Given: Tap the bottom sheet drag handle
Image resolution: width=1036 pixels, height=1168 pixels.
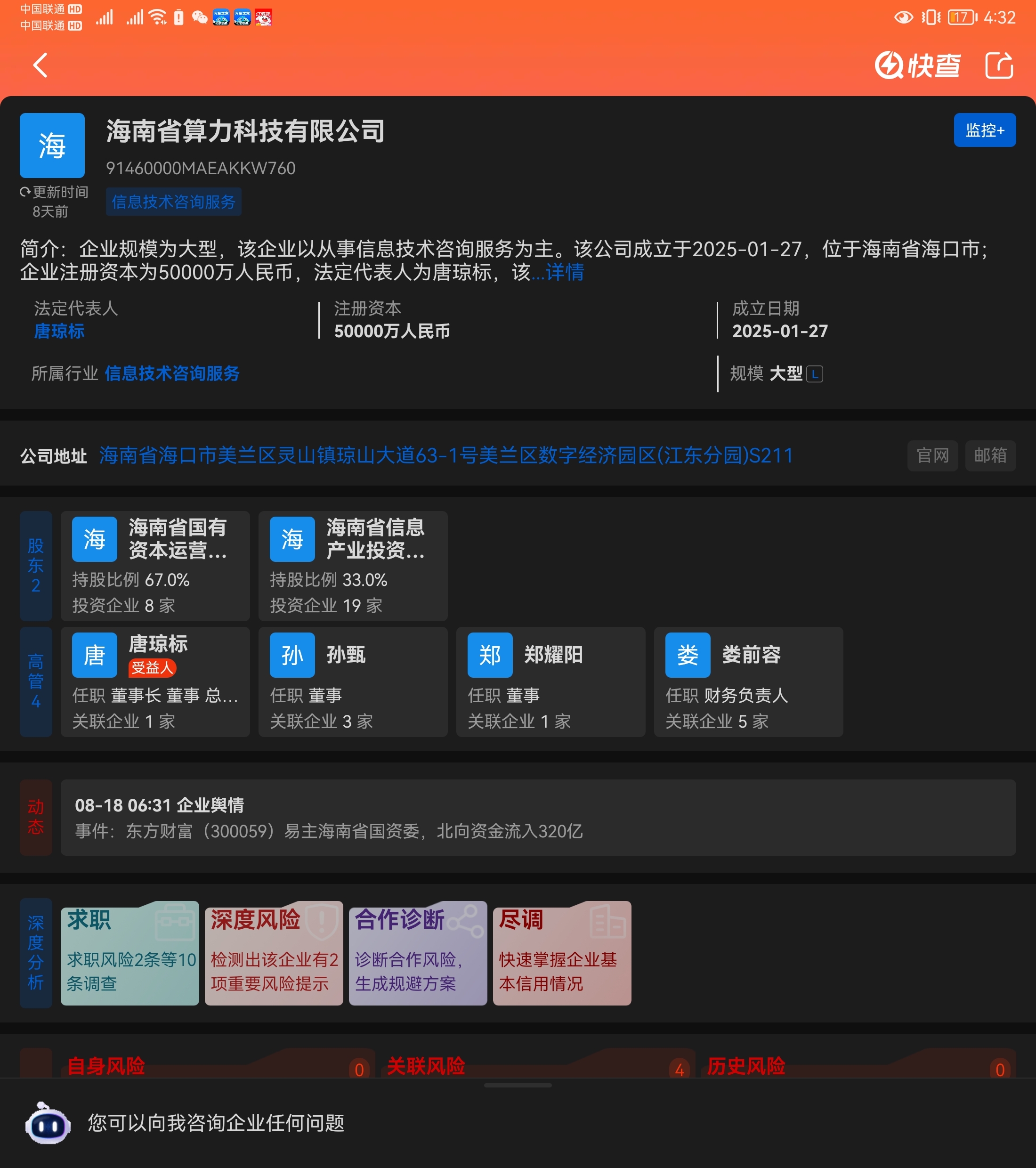Looking at the screenshot, I should click(518, 1085).
